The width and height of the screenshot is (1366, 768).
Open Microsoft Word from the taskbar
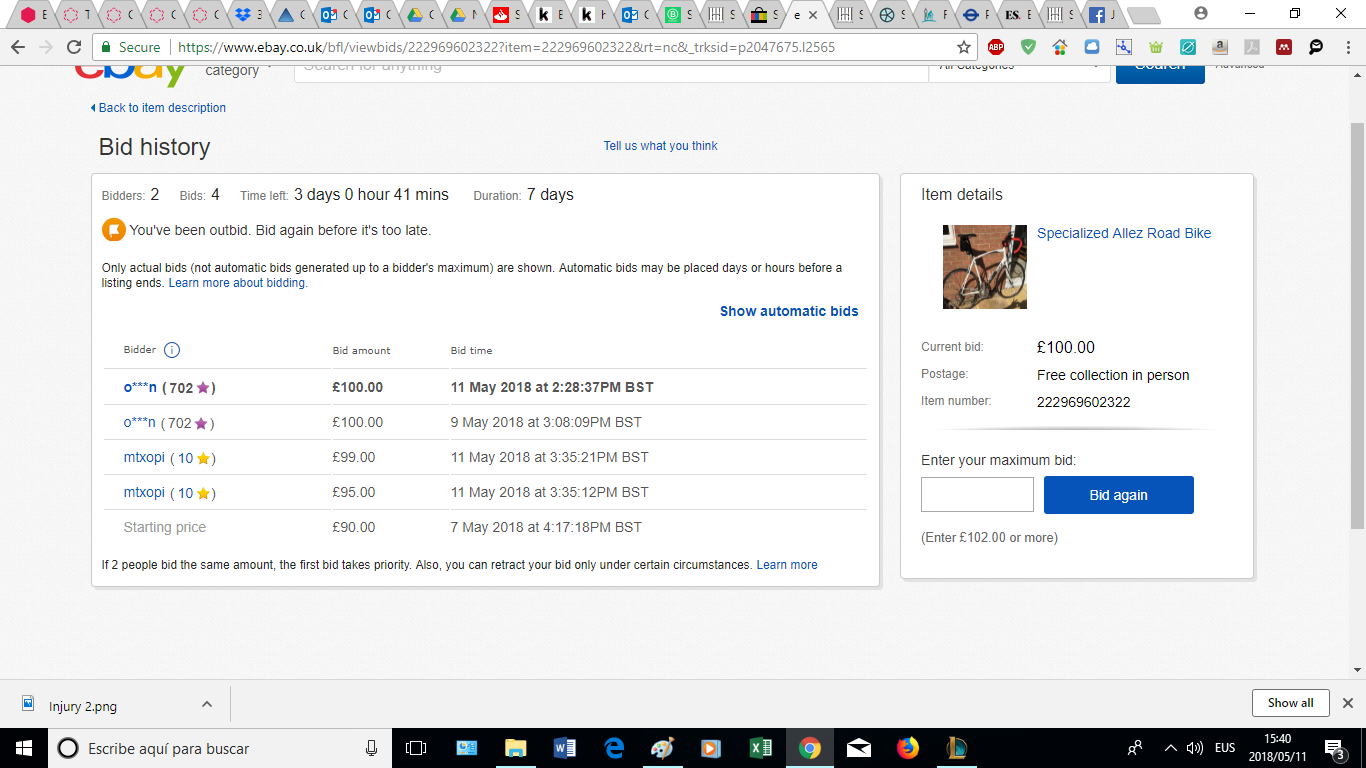pyautogui.click(x=565, y=748)
